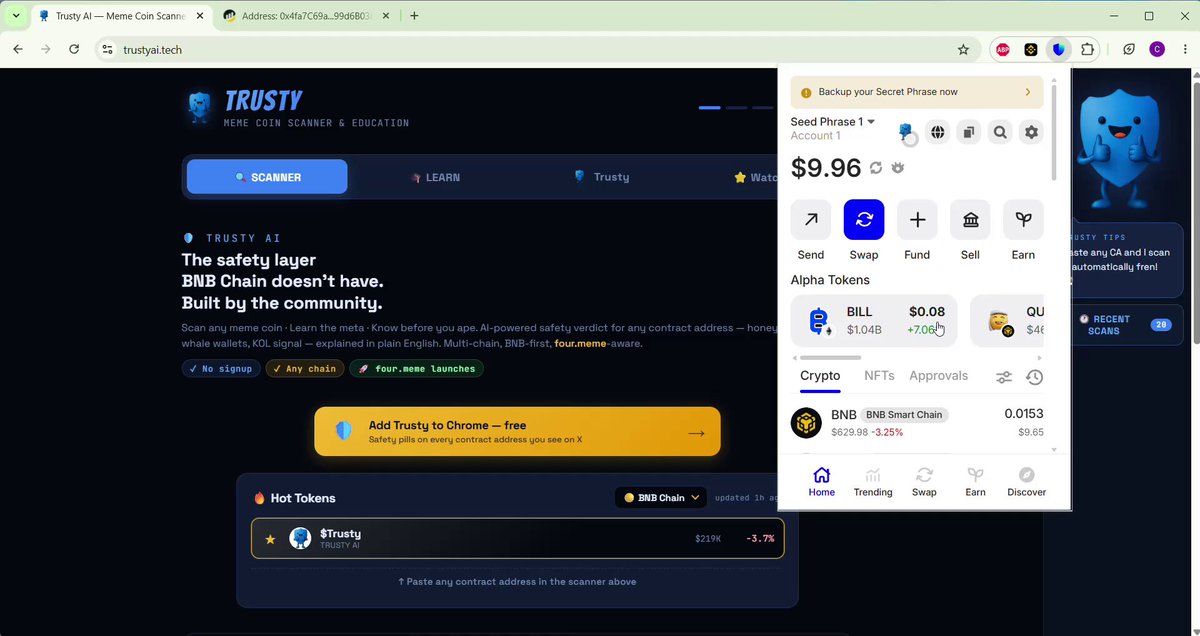Select the SCANNER tab on Trusty page
Viewport: 1200px width, 636px height.
[267, 177]
